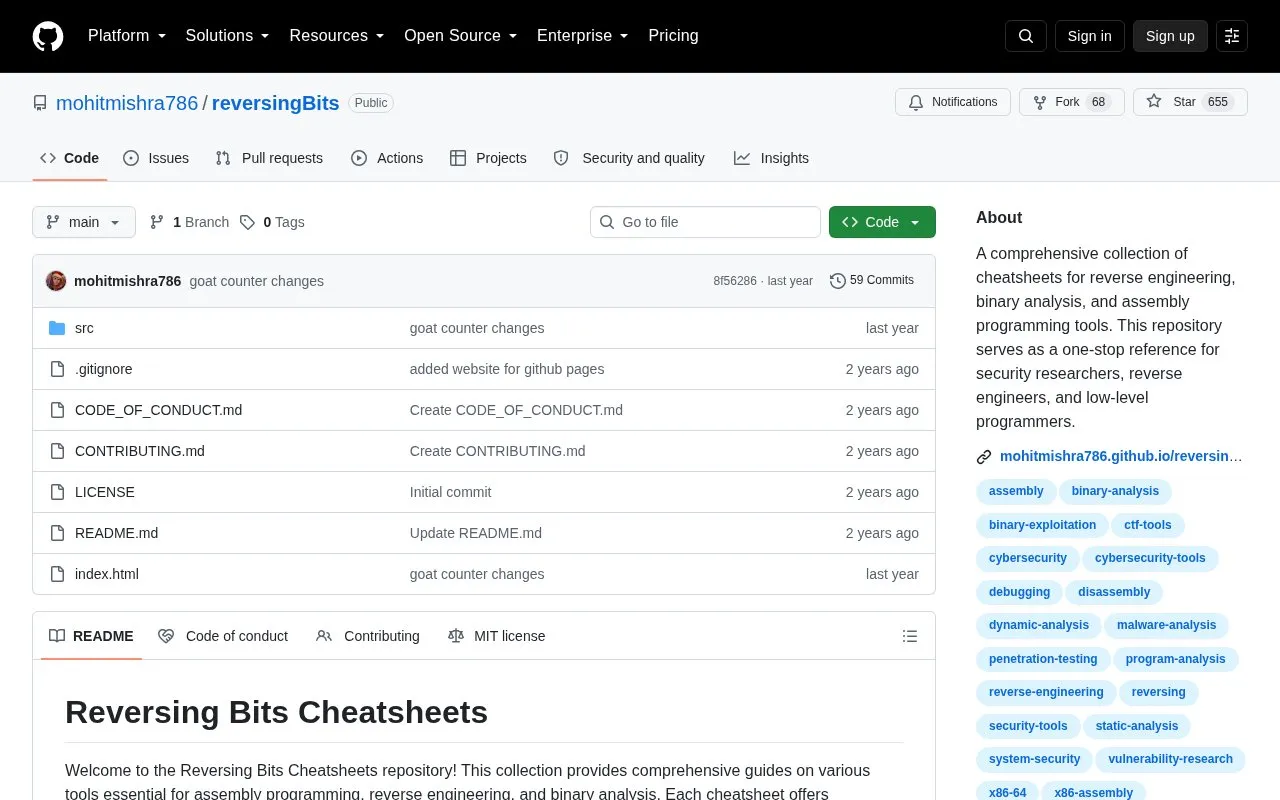Click the malware-analysis topic tag
The image size is (1280, 800).
click(x=1167, y=625)
